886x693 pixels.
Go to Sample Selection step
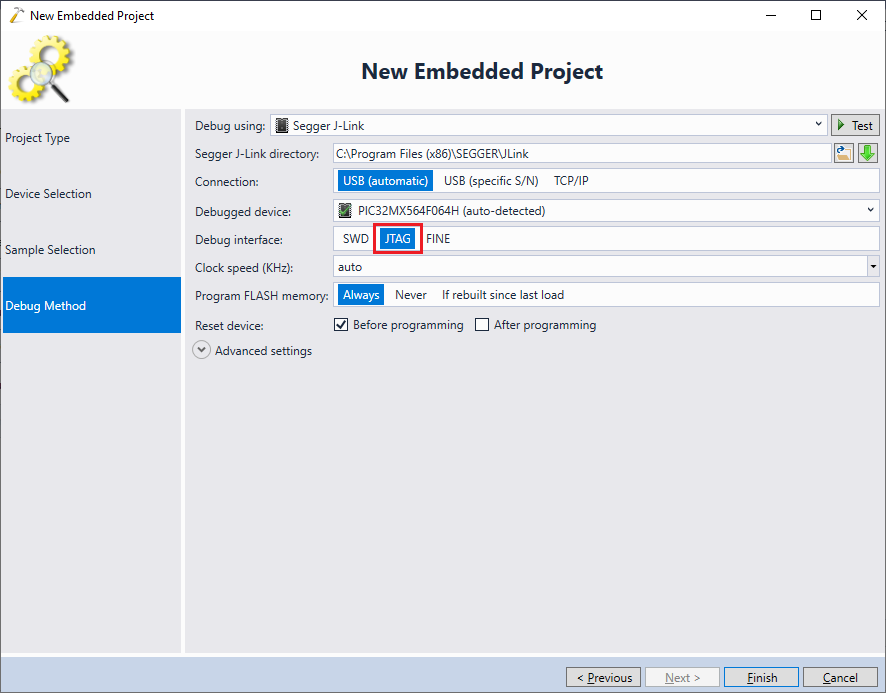[92, 249]
